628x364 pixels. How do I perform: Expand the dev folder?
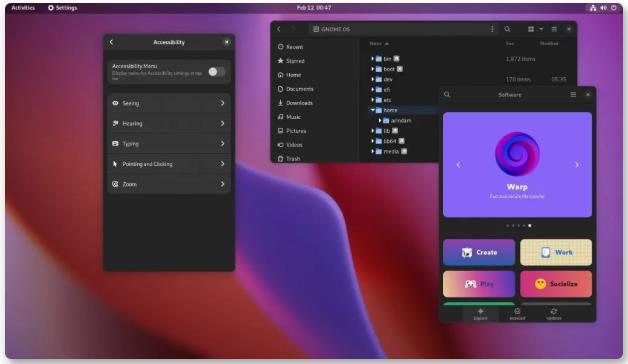[372, 79]
